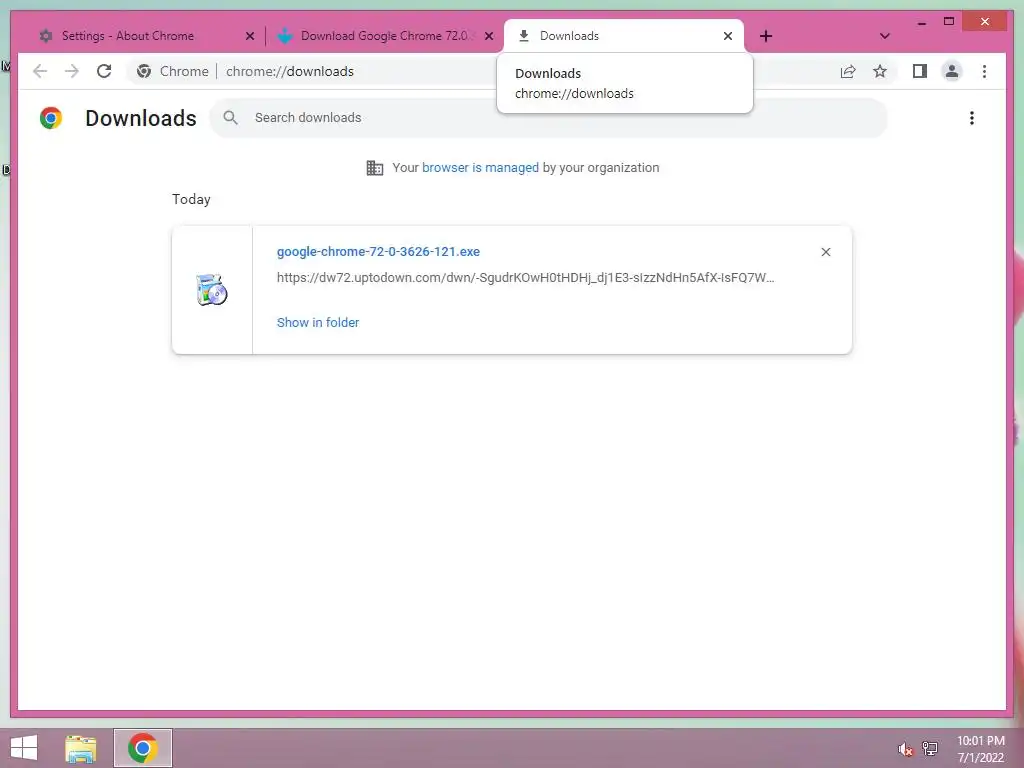Open the Chrome main three-dot menu
This screenshot has width=1024, height=768.
tap(984, 71)
